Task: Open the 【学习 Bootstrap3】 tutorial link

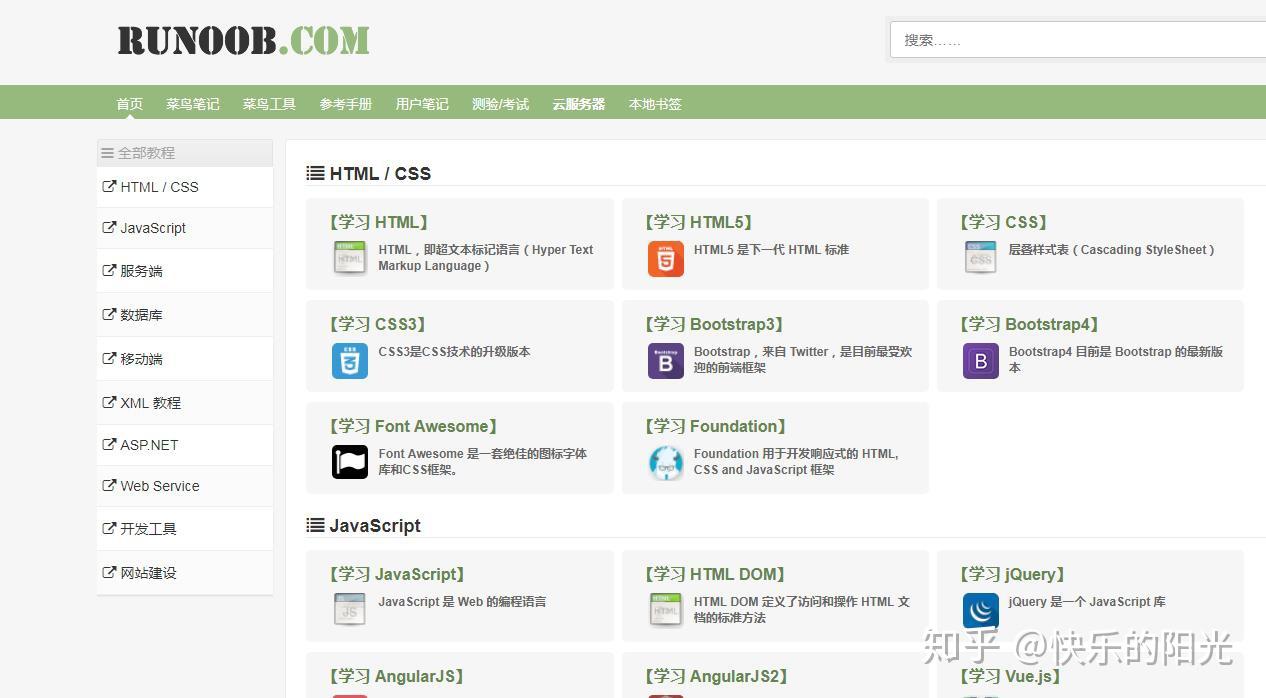Action: pos(714,324)
